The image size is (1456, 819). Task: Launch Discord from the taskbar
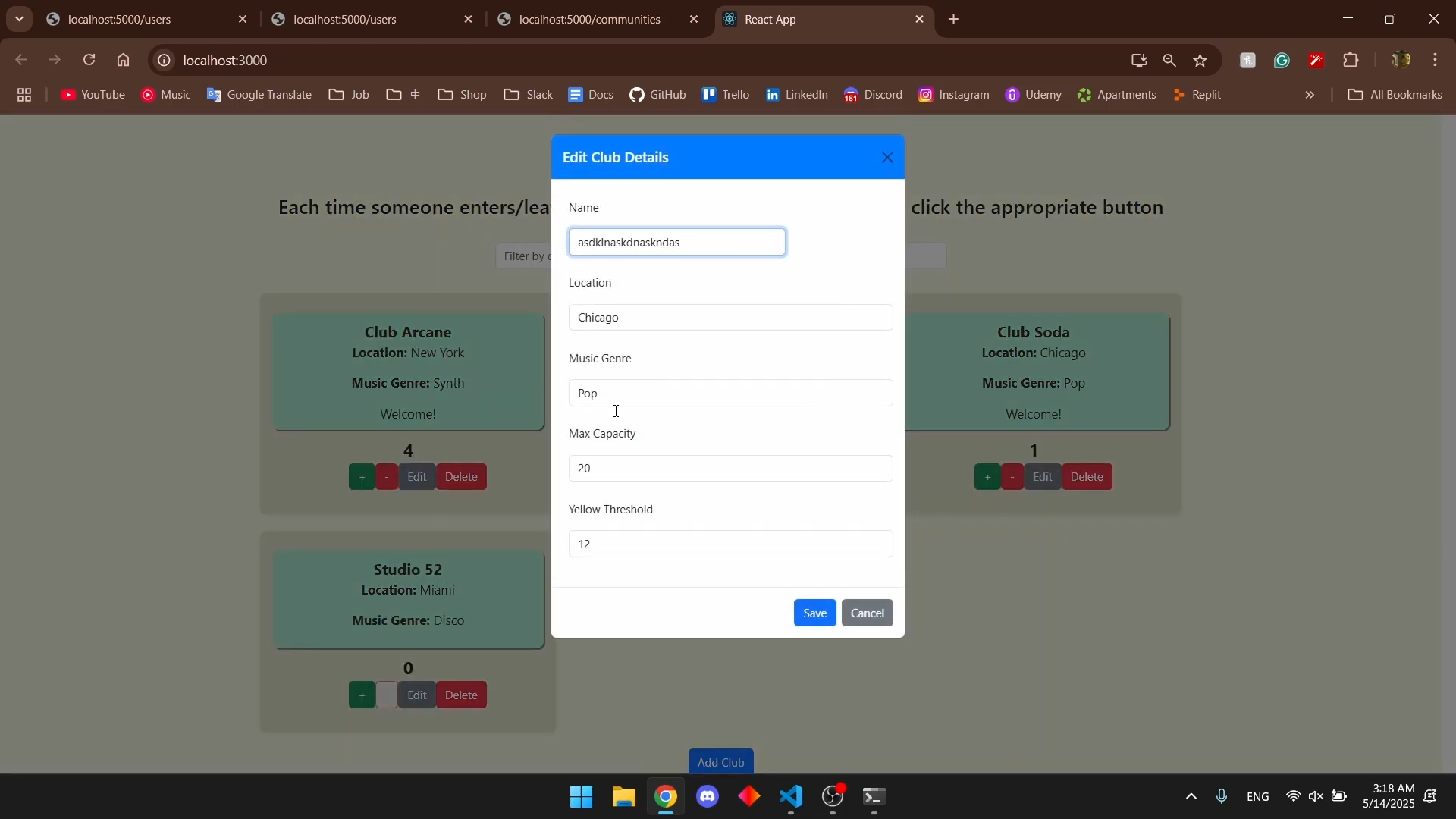708,797
